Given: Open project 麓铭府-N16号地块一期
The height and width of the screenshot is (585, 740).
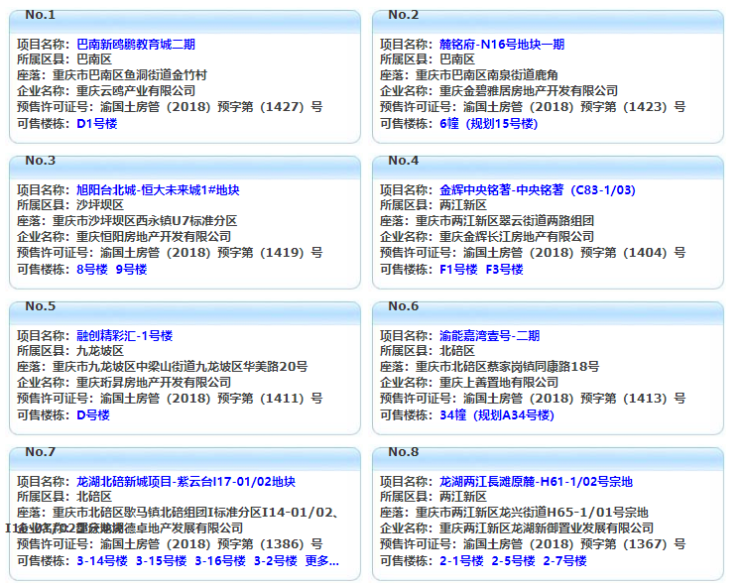Looking at the screenshot, I should coord(502,44).
